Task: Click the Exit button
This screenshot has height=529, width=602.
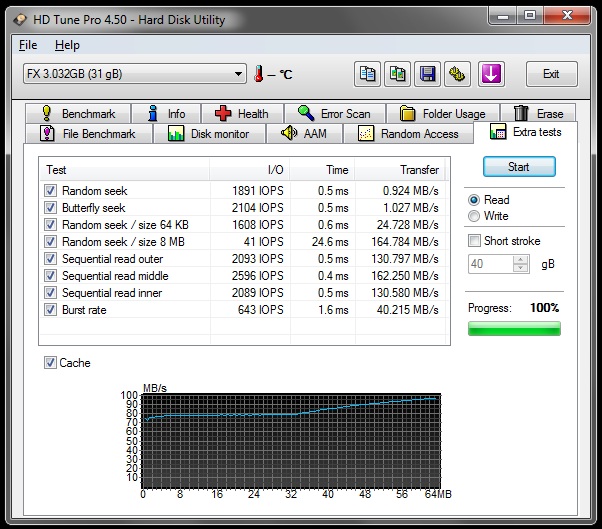Action: (551, 74)
